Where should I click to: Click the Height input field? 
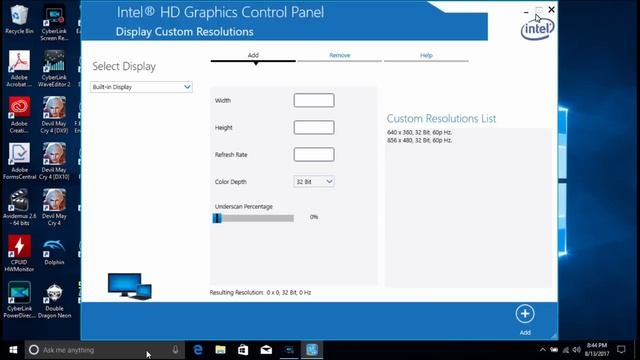[314, 127]
